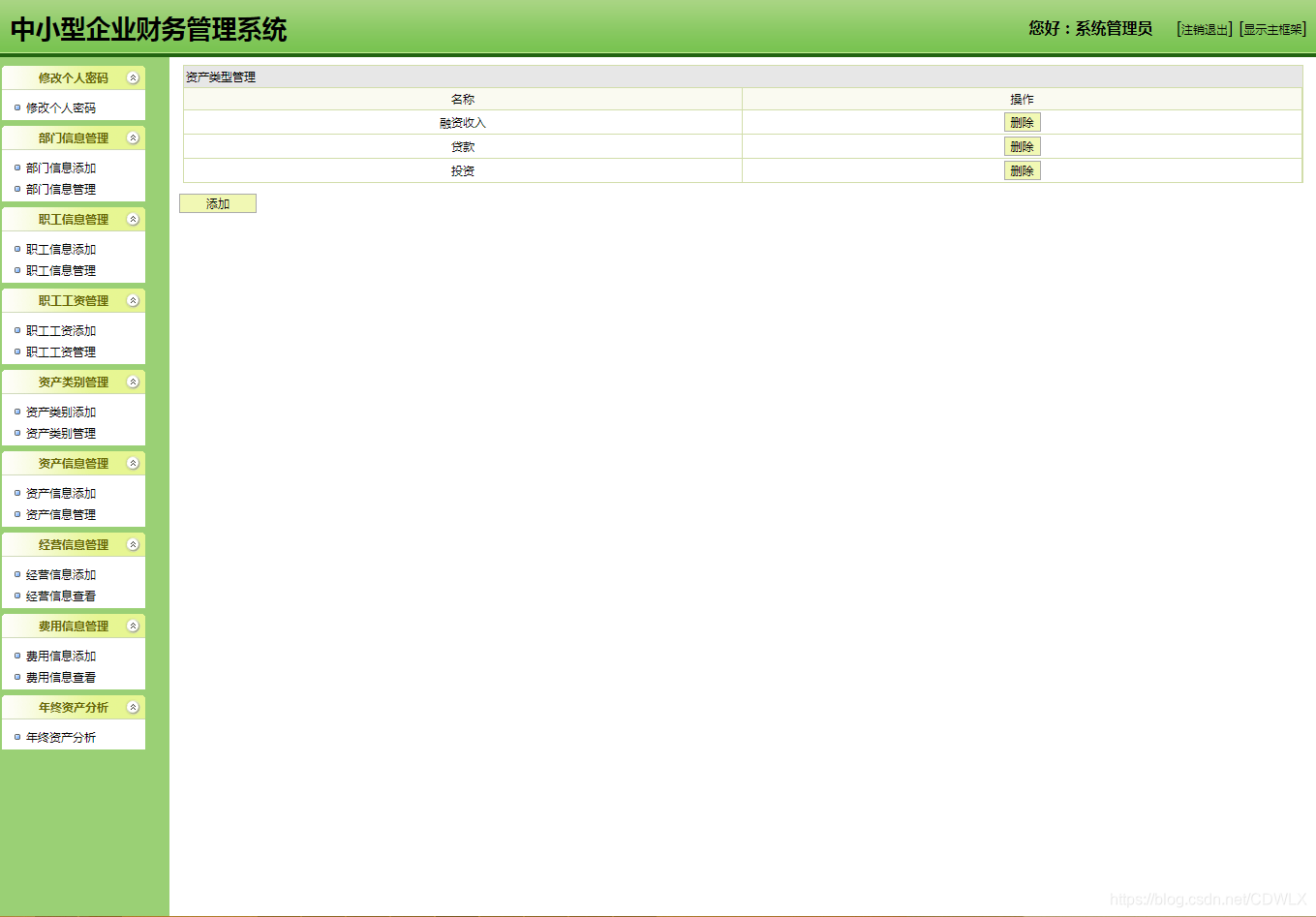Click the 名称 column header
The image size is (1316, 917).
tap(463, 100)
